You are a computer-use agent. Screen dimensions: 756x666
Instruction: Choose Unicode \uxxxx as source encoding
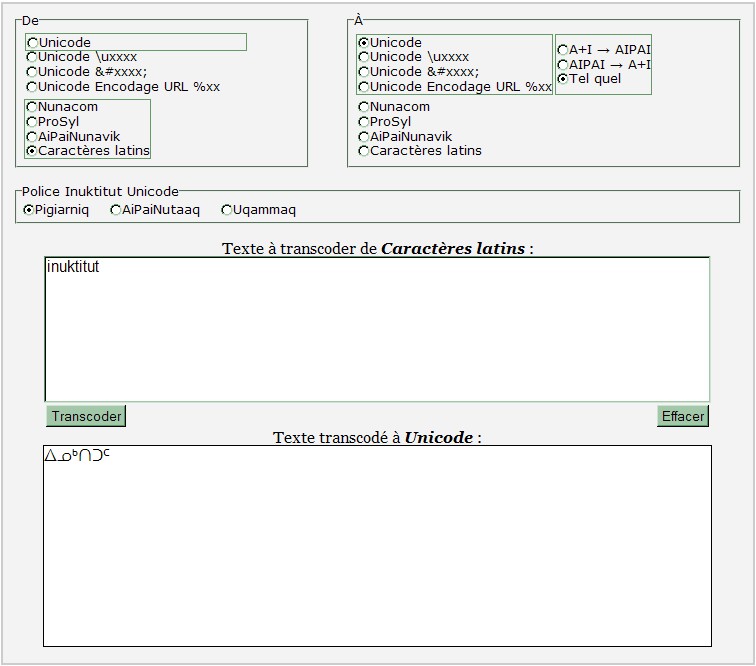[33, 58]
